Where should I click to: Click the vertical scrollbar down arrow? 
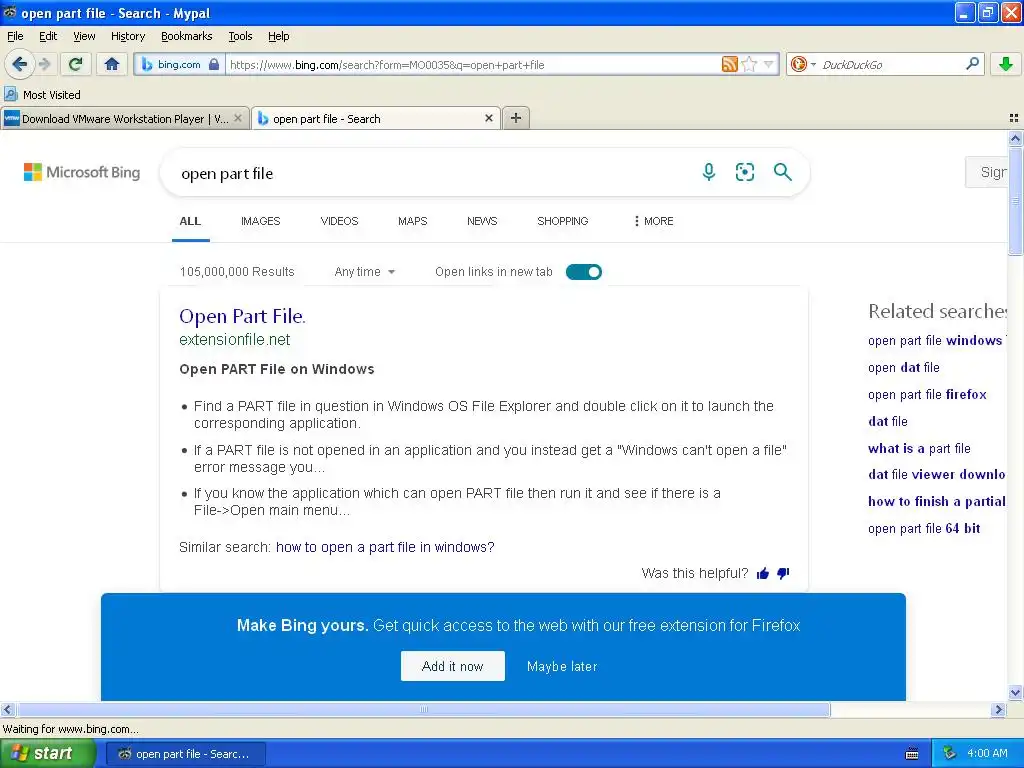(x=1015, y=693)
